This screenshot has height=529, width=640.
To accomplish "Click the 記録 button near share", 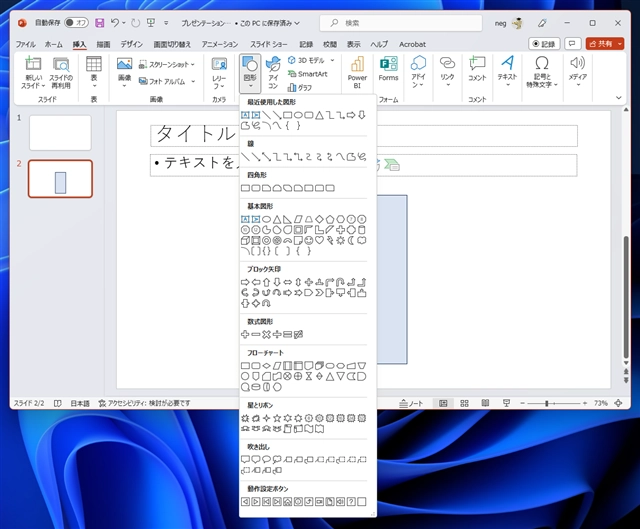I will 544,44.
